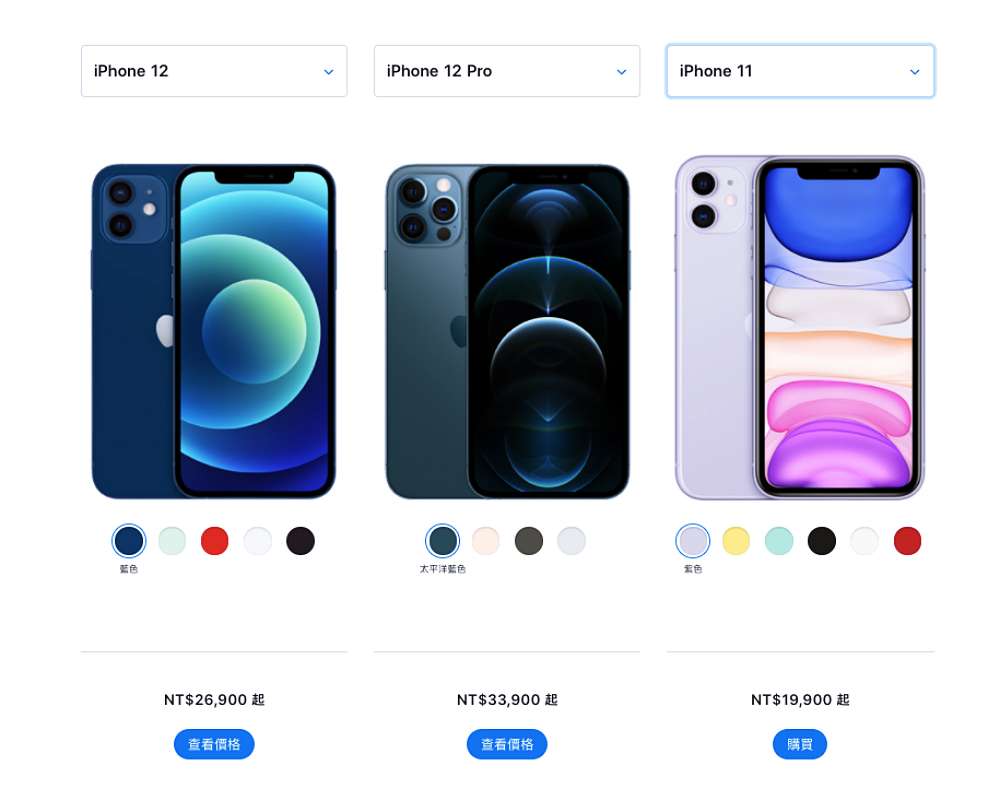Select the white iPhone 12 color
Image resolution: width=1000 pixels, height=789 pixels.
point(257,541)
